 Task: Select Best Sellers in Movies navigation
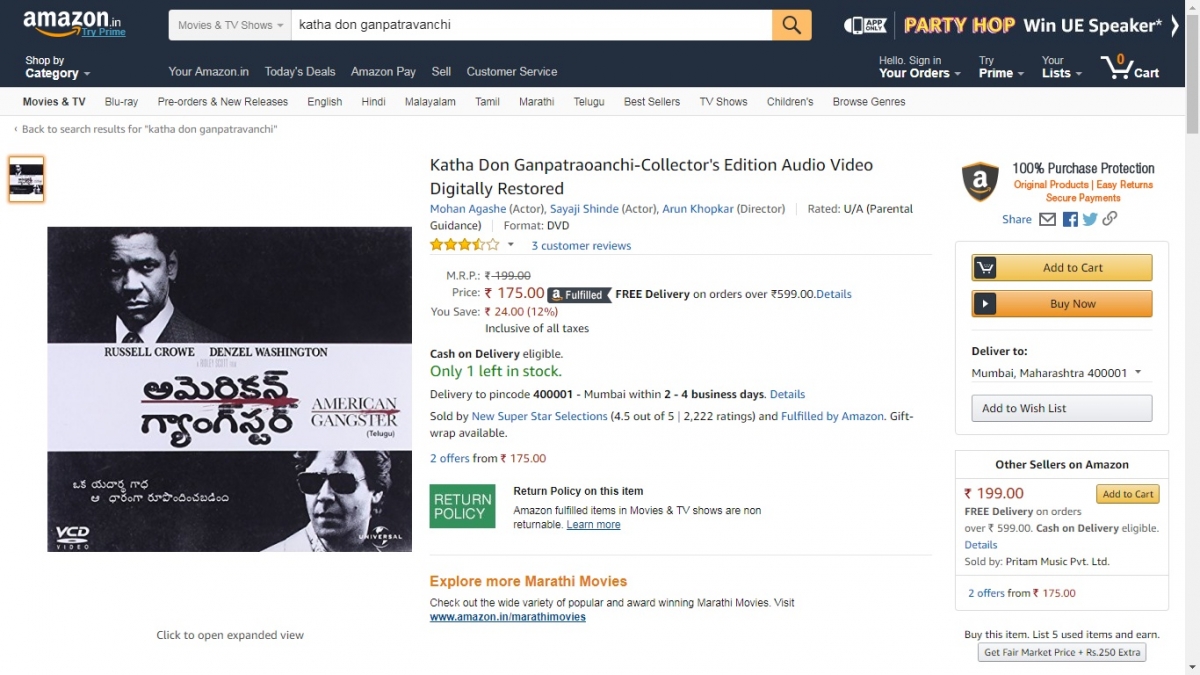point(652,102)
